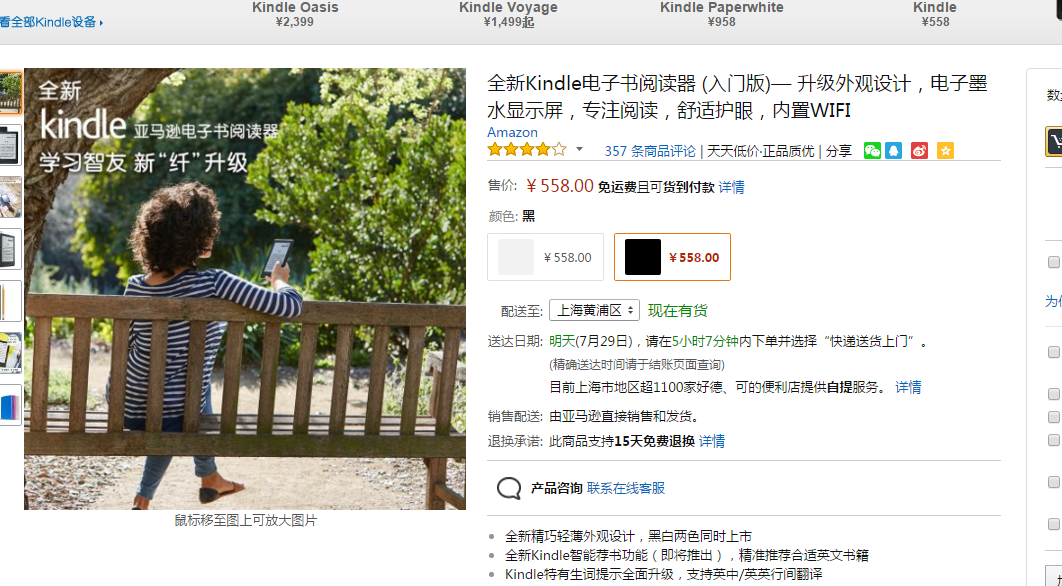
Task: Open the 上海黄浦区 delivery location dropdown
Action: (594, 310)
